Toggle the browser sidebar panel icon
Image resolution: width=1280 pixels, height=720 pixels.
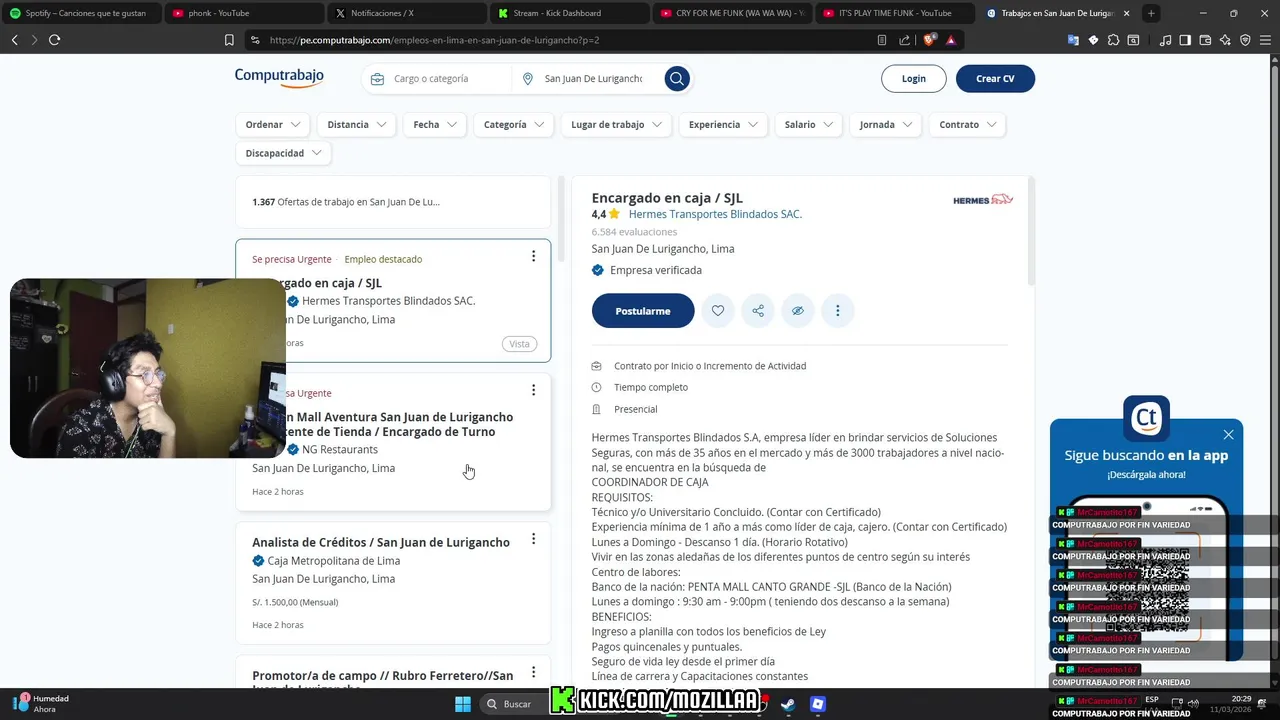click(1185, 40)
